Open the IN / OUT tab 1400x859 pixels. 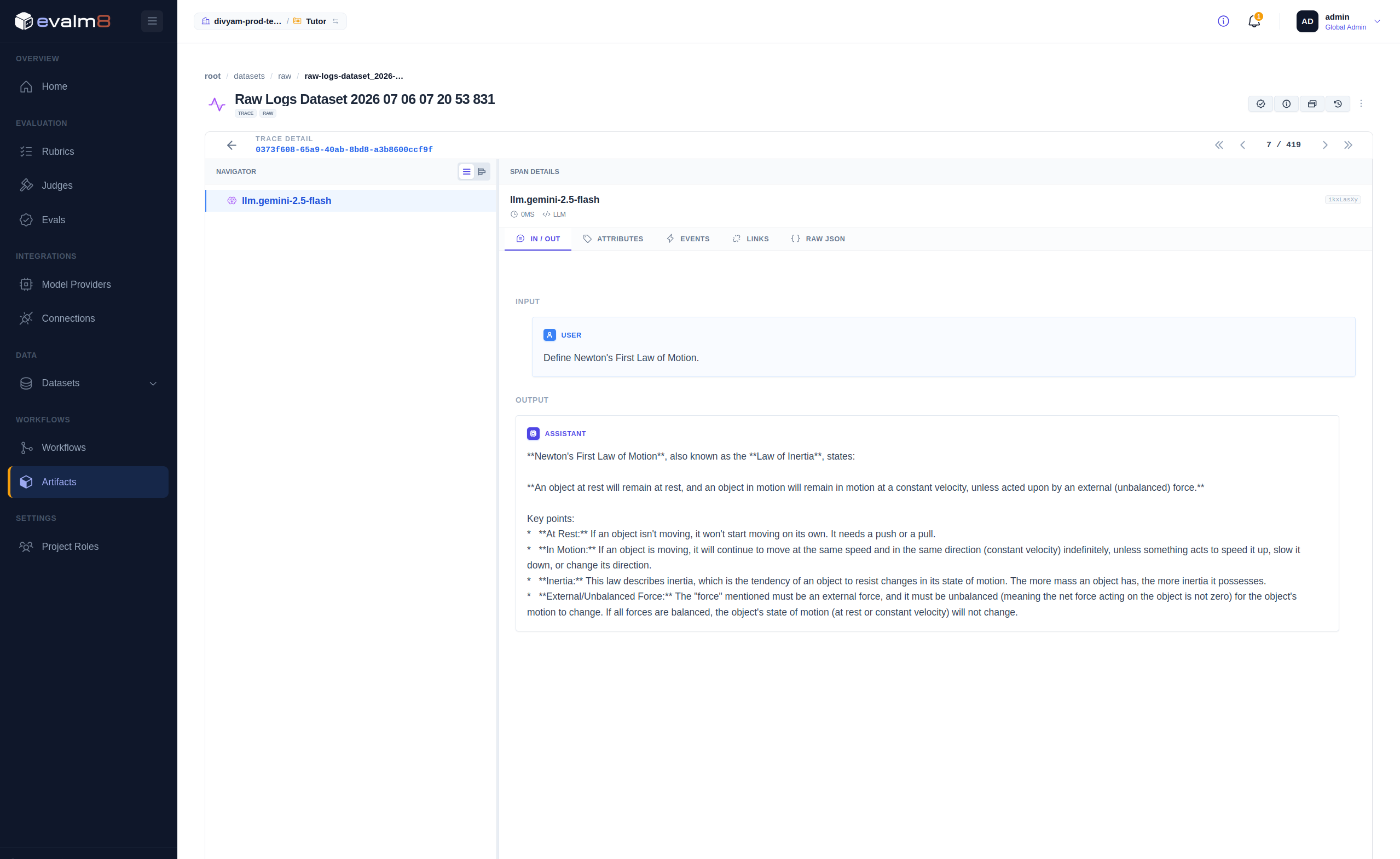537,239
